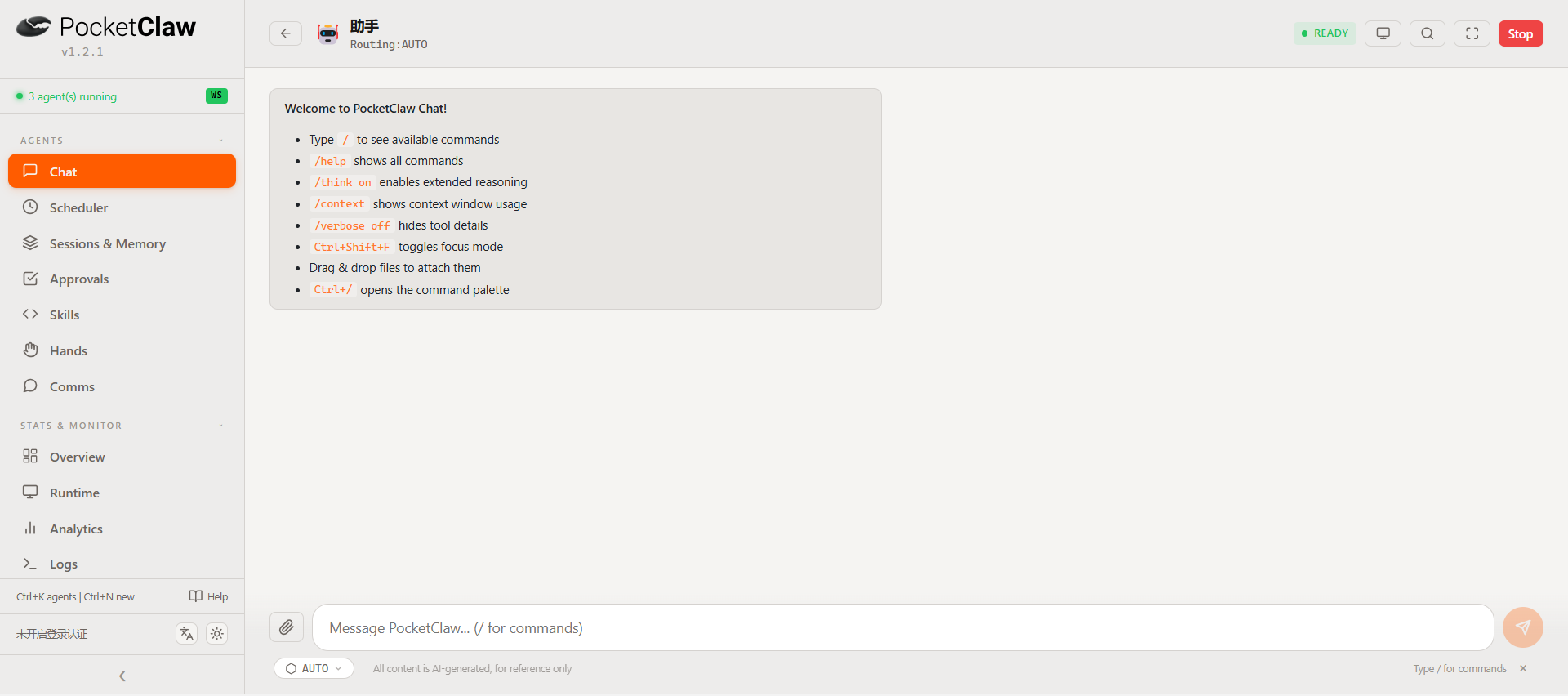The width and height of the screenshot is (1568, 696).
Task: Click 'Welcome to PocketClaw Chat!' heading
Action: coord(366,109)
